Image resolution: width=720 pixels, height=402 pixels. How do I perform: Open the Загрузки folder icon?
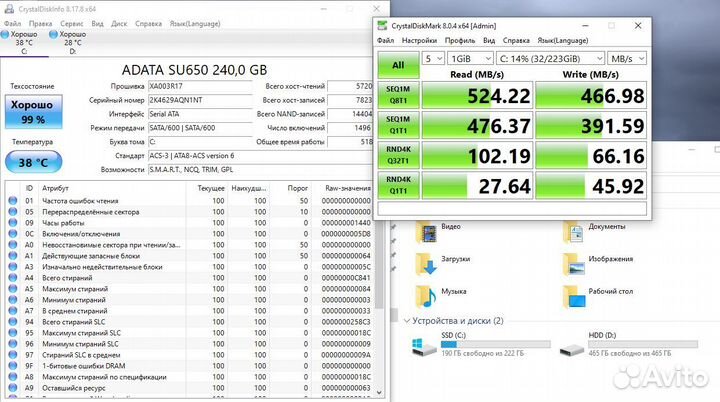point(426,264)
